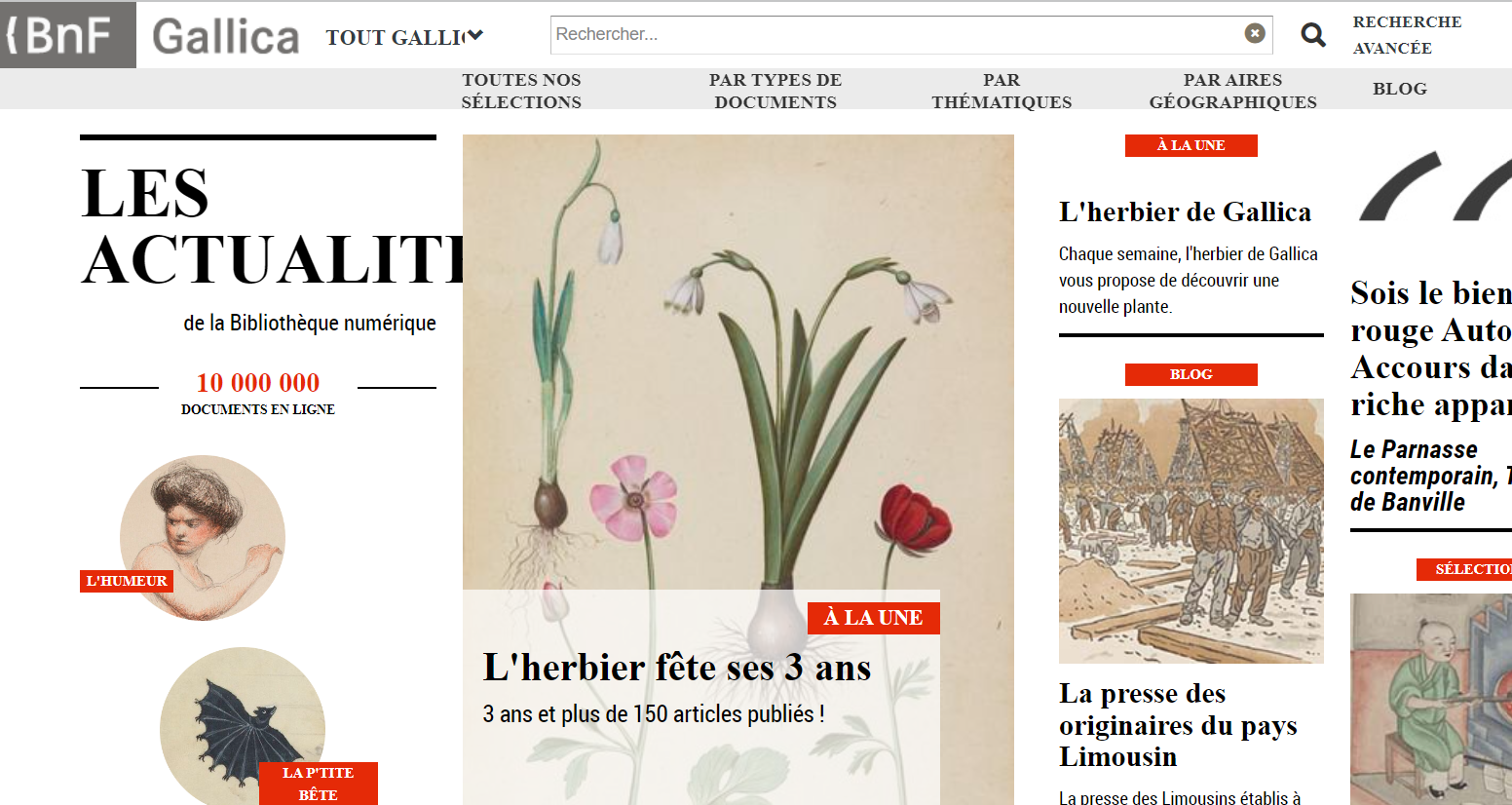The image size is (1512, 805).
Task: Open L'herbier fête ses 3 ans headline
Action: 677,668
